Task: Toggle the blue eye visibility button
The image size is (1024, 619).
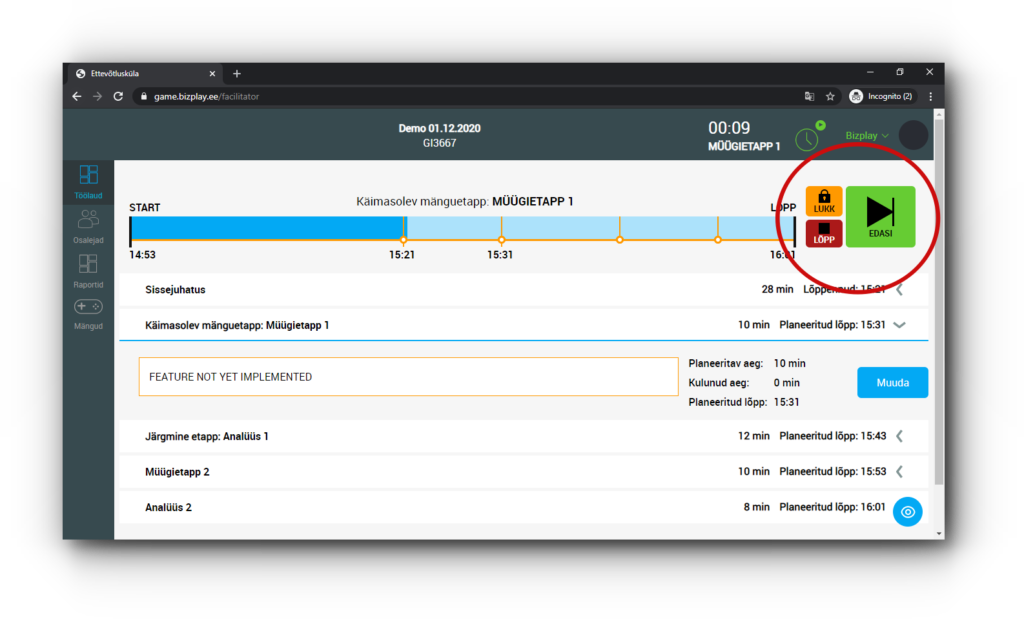Action: pos(907,511)
